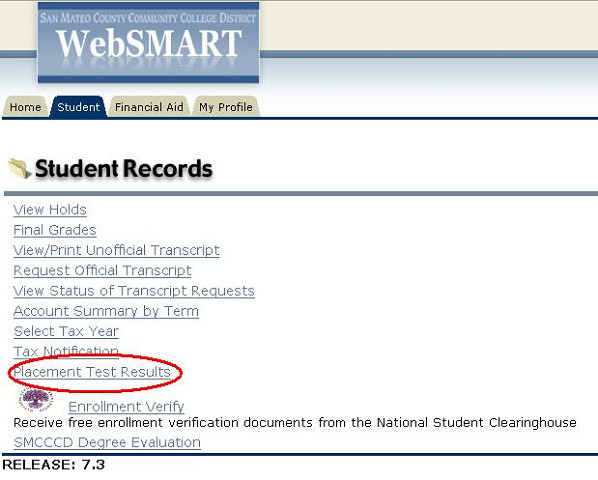This screenshot has width=598, height=480.
Task: Open View Status of Transcript Requests
Action: [x=134, y=291]
